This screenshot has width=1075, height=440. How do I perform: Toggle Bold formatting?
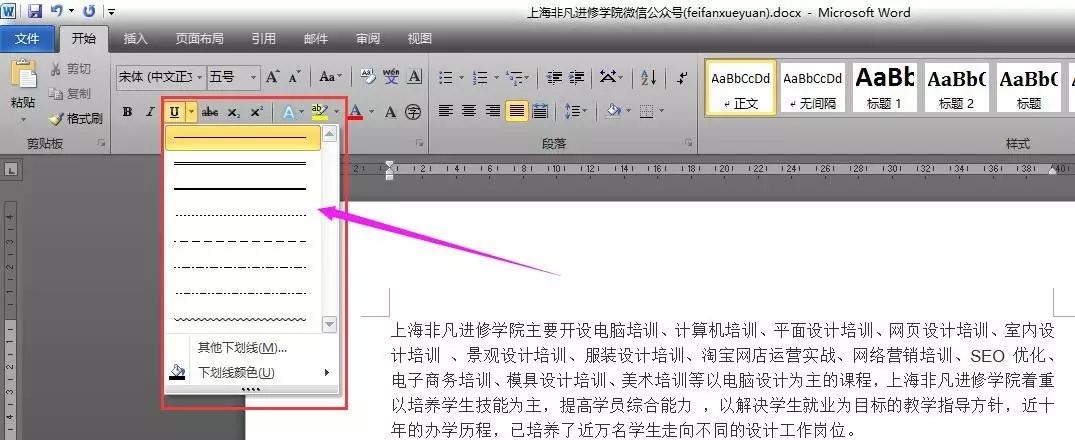[x=128, y=112]
